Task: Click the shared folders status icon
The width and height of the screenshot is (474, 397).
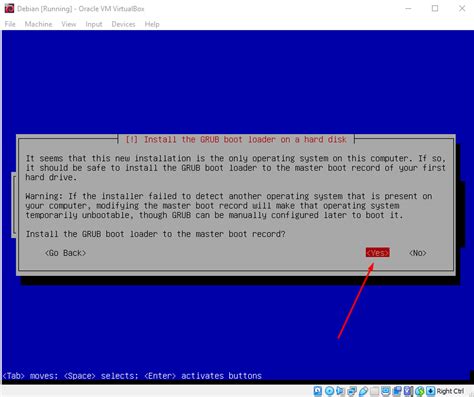Action: 374,391
